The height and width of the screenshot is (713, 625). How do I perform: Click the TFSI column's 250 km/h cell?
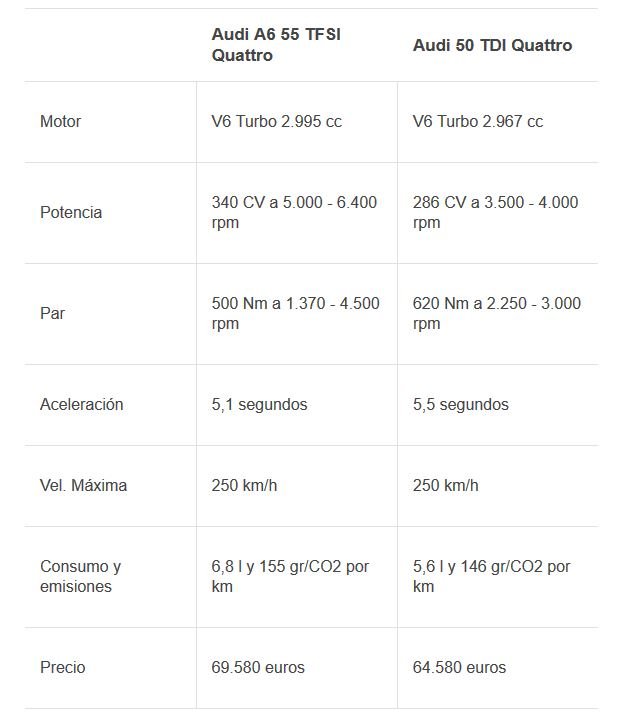coord(244,485)
